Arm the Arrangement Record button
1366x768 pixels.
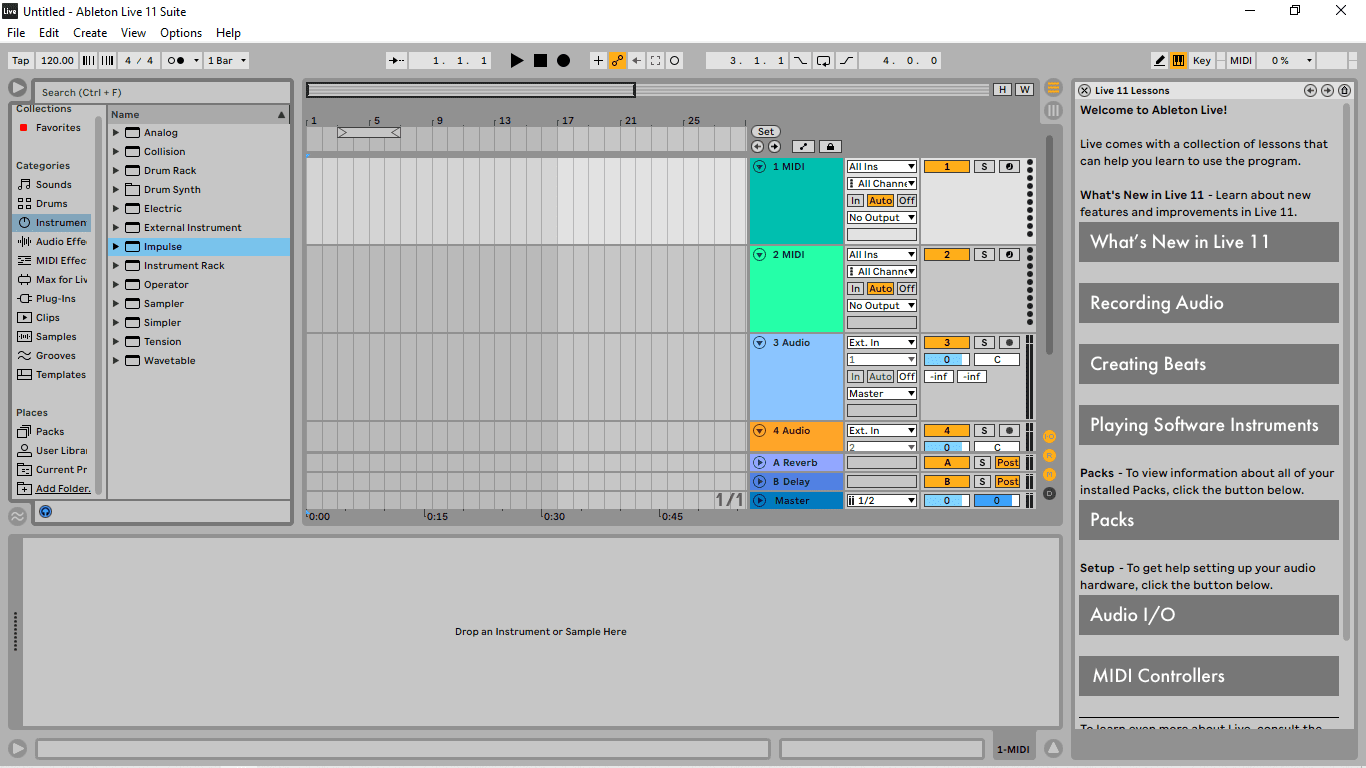coord(563,61)
